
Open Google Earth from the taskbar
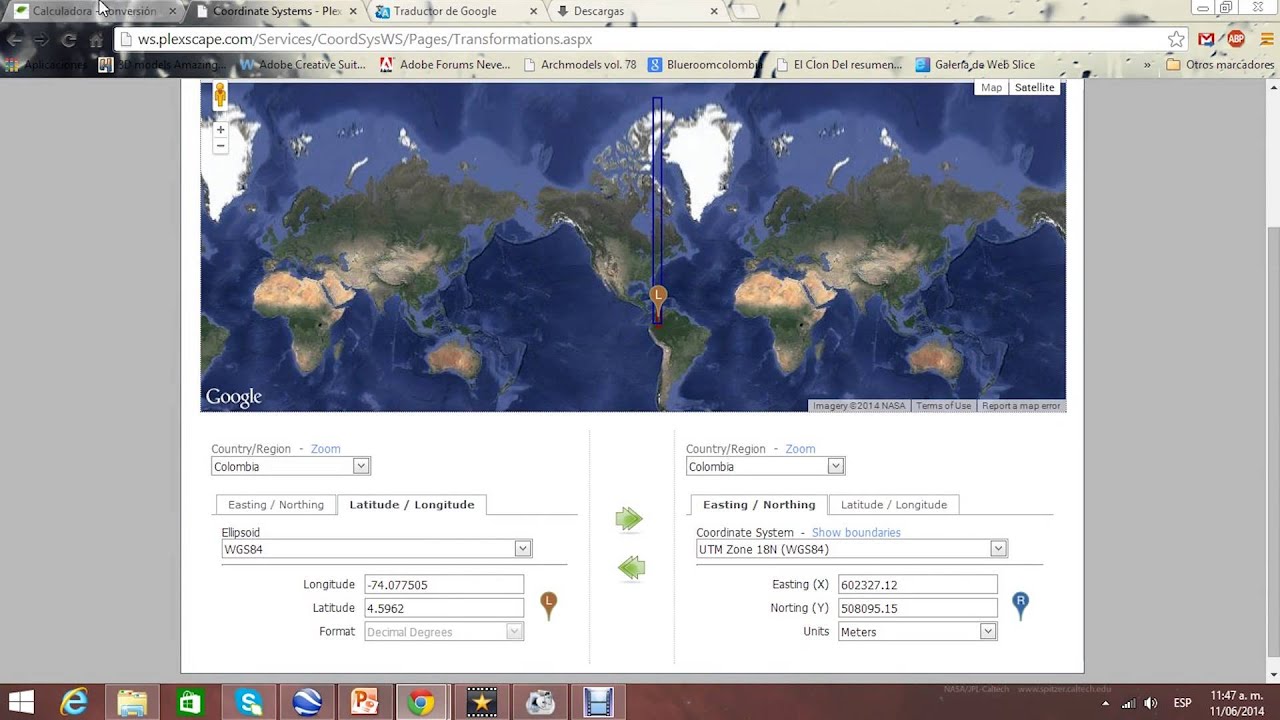click(306, 702)
